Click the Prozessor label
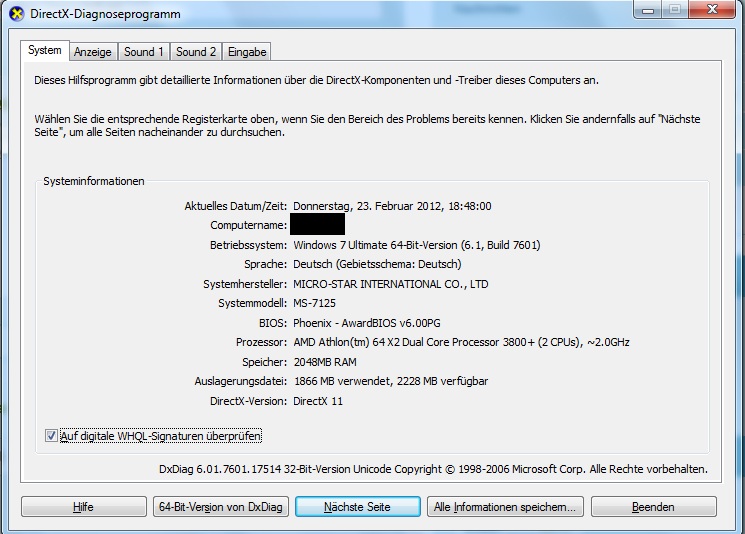This screenshot has height=534, width=745. (261, 342)
